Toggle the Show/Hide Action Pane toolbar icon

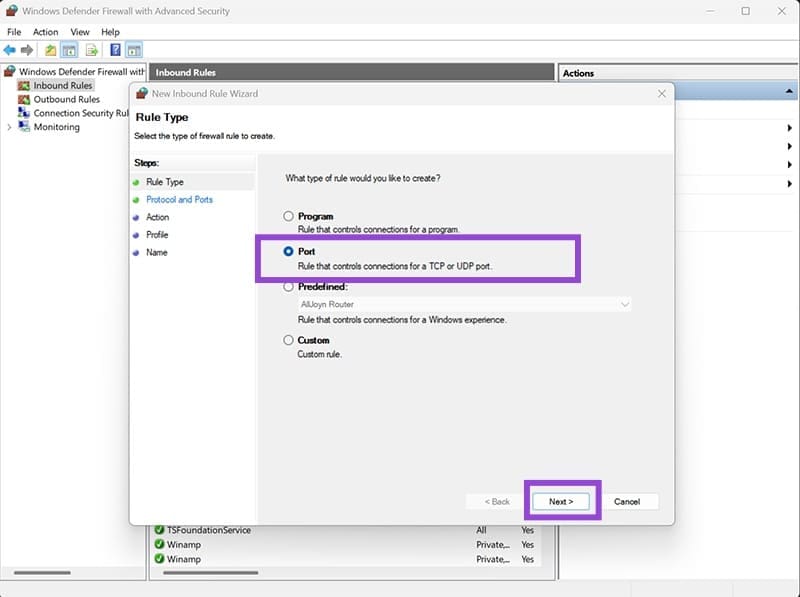[134, 49]
